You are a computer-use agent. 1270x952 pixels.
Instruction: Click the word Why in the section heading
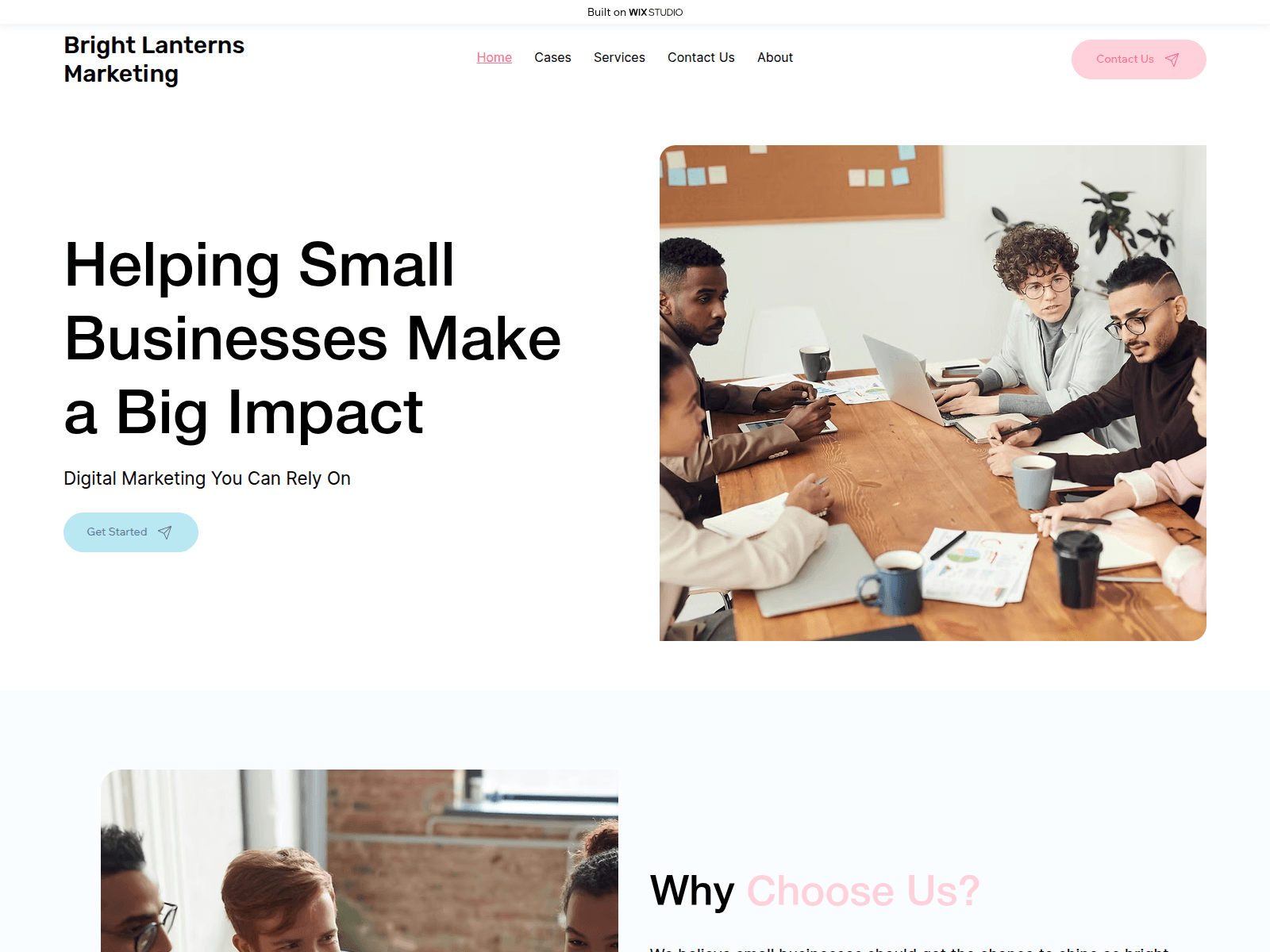pyautogui.click(x=692, y=892)
